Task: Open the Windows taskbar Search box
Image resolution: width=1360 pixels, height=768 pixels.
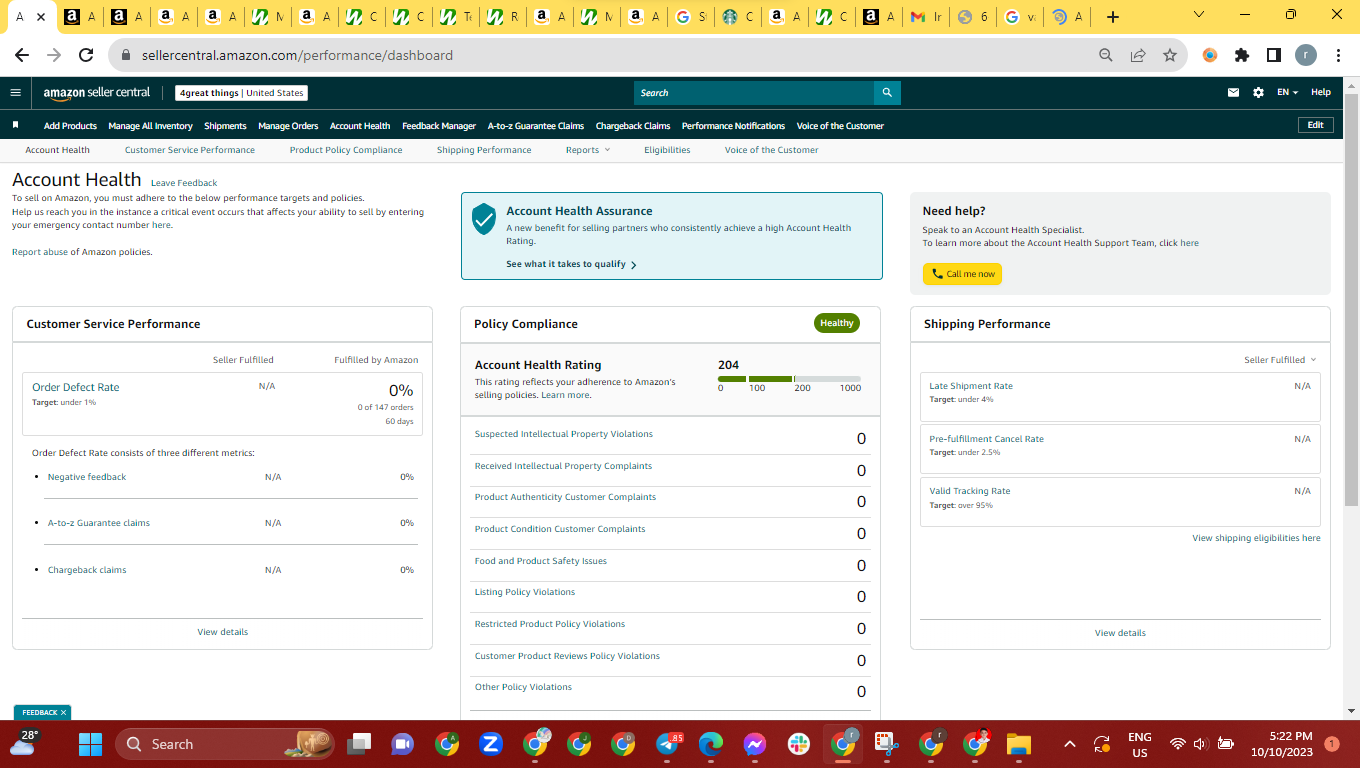Action: coord(224,744)
